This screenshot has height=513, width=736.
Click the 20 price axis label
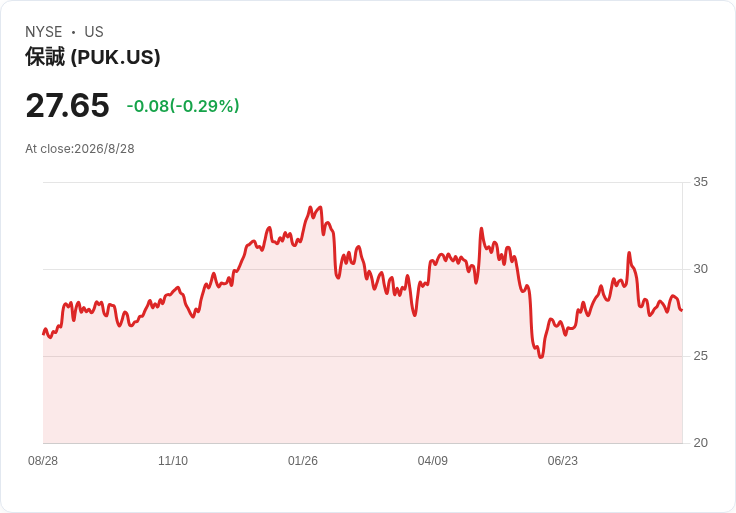(700, 443)
